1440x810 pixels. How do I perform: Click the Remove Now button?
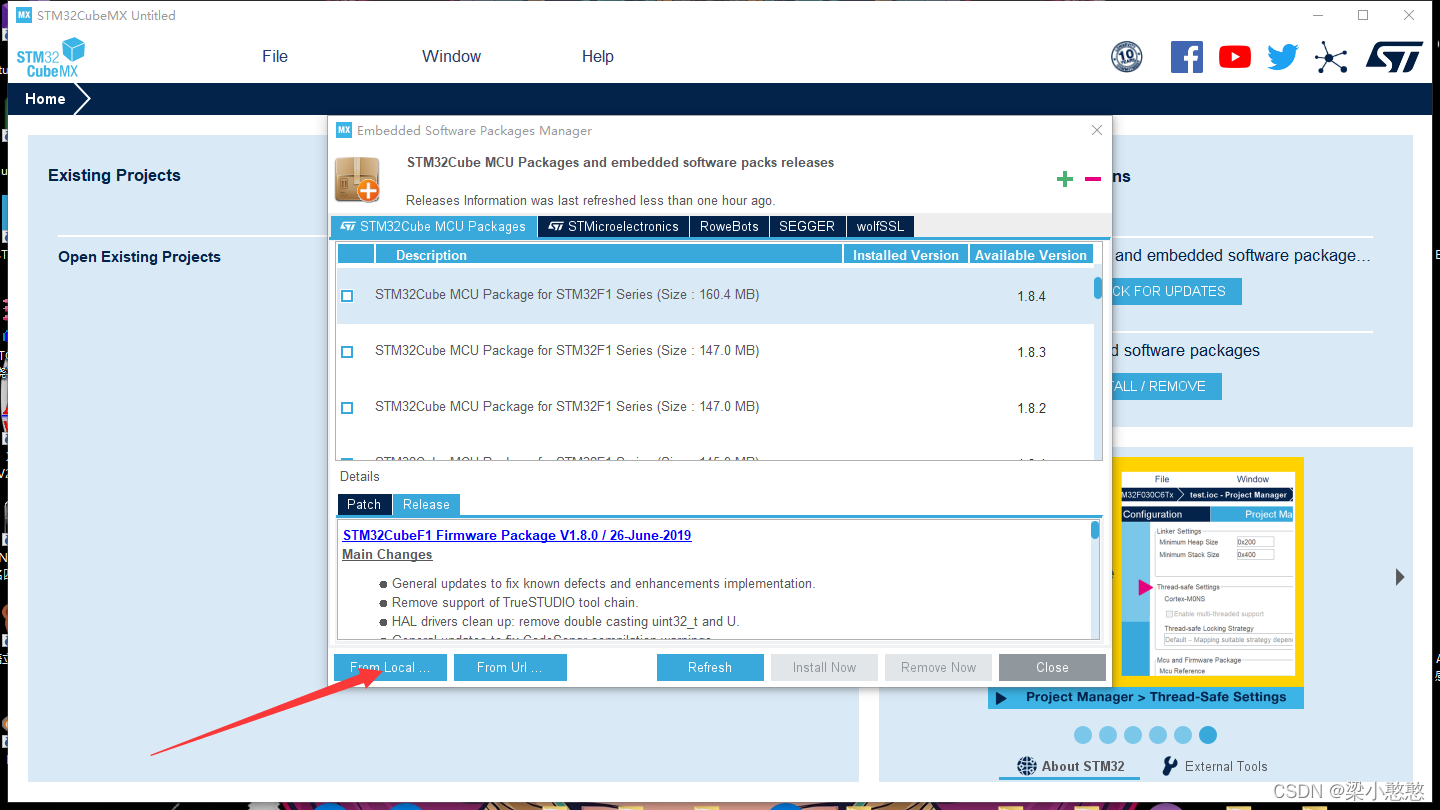[938, 668]
